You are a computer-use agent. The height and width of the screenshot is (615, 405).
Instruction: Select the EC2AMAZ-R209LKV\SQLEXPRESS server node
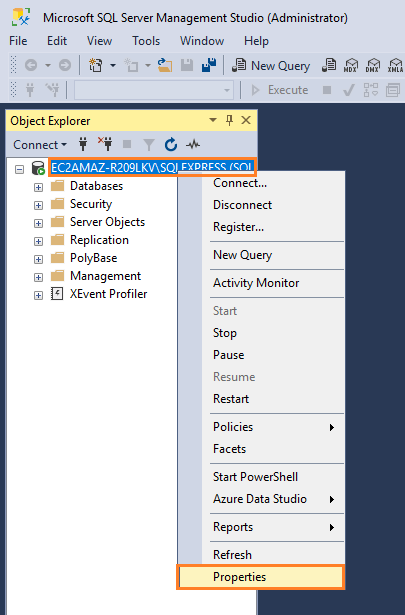tap(152, 167)
